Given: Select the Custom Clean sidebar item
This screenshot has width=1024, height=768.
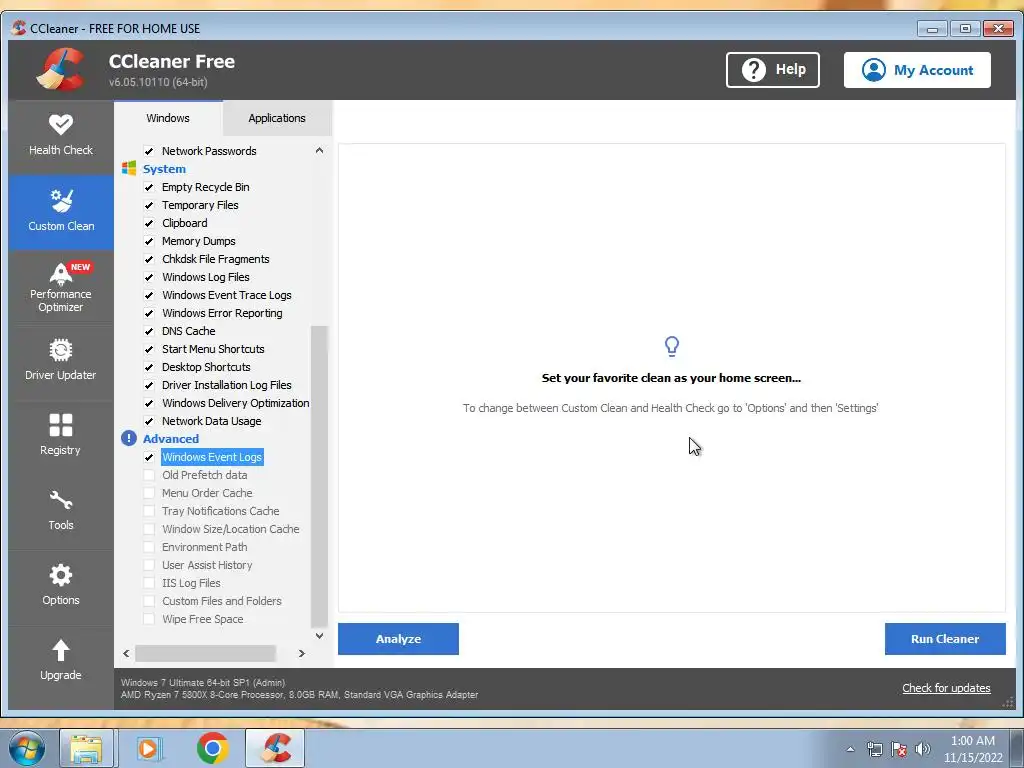Looking at the screenshot, I should click(x=61, y=212).
